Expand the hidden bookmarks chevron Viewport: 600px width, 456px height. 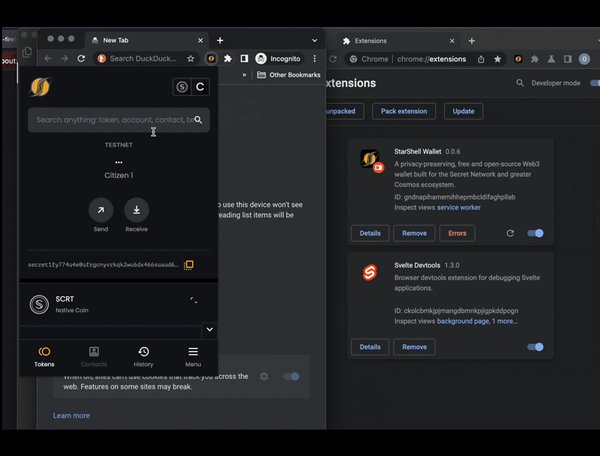[244, 75]
